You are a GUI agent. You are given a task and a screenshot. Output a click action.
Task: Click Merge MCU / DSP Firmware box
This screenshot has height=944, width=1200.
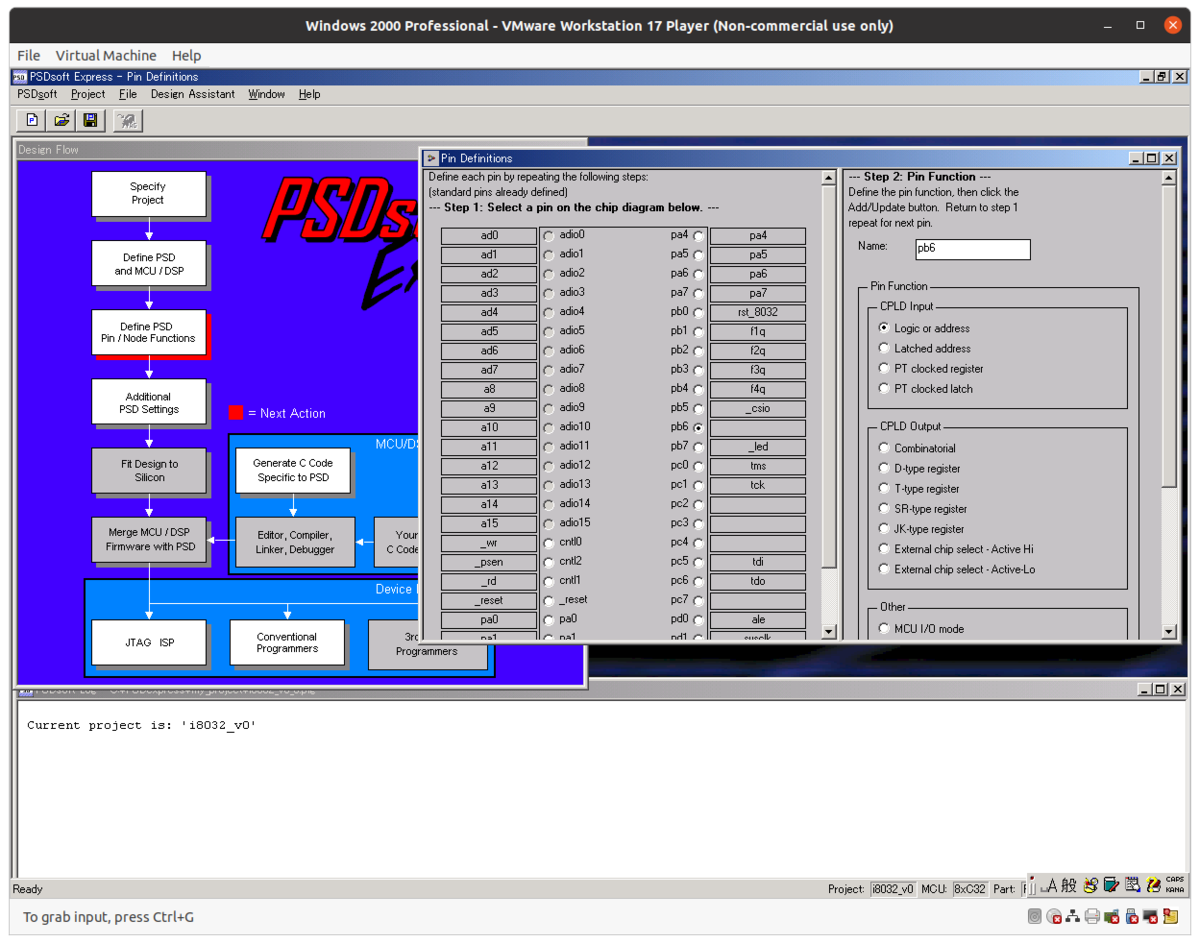click(149, 540)
